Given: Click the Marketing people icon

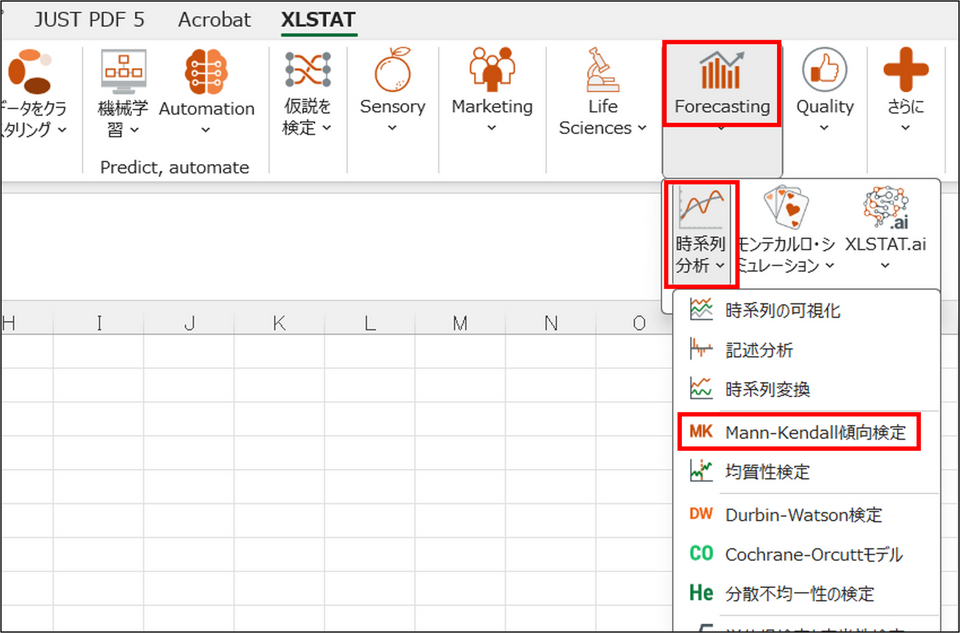Looking at the screenshot, I should [492, 69].
